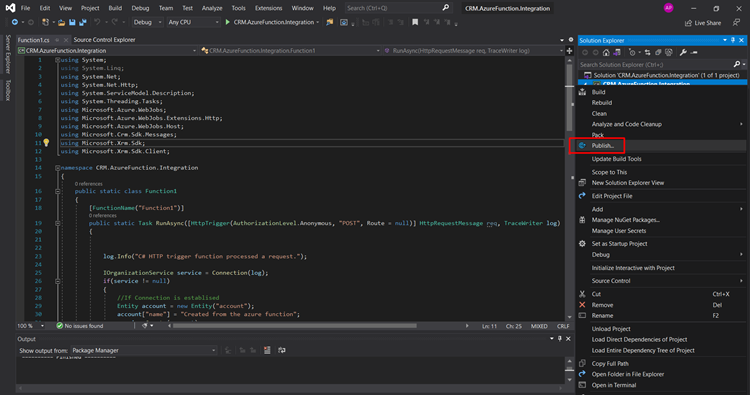Image resolution: width=750 pixels, height=395 pixels.
Task: Open the RunAsync member dropdown
Action: pos(474,50)
